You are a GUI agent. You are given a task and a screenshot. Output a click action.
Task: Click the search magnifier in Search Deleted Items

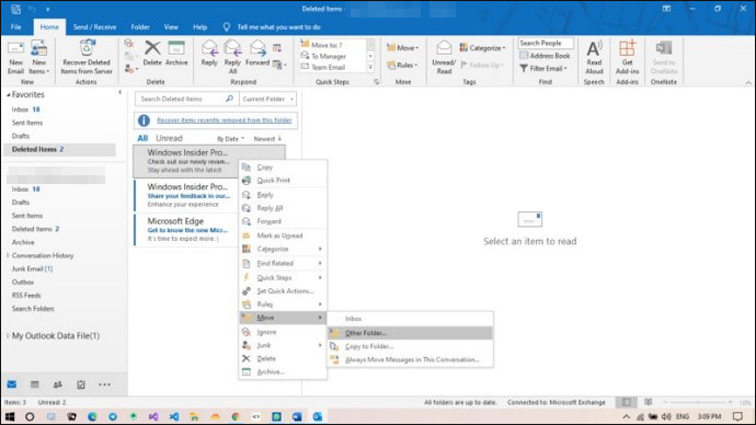pos(230,98)
